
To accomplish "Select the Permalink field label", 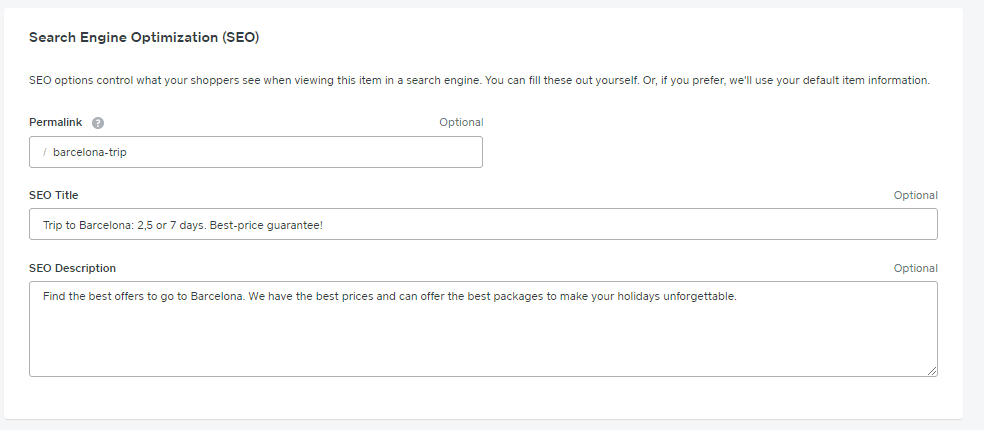I will click(x=55, y=122).
